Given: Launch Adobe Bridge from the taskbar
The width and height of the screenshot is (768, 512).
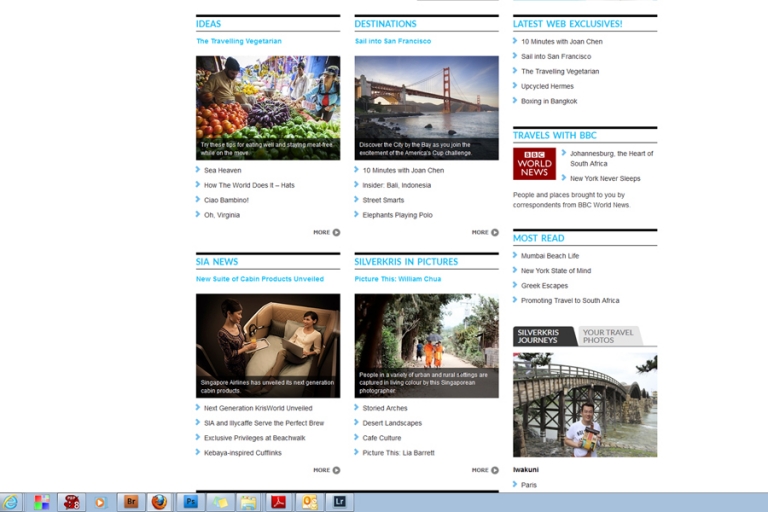Looking at the screenshot, I should coord(130,502).
